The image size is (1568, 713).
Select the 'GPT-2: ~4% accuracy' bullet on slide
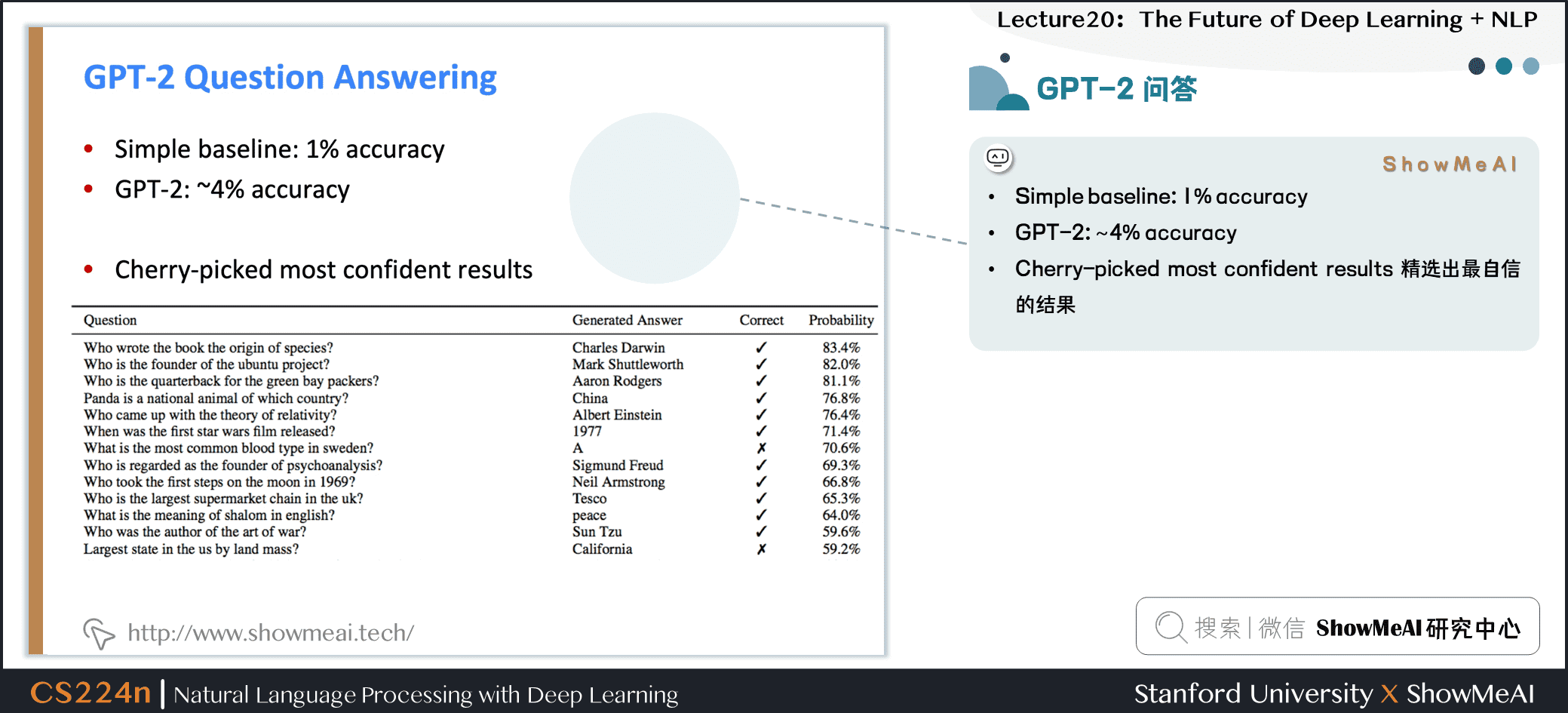tap(232, 189)
